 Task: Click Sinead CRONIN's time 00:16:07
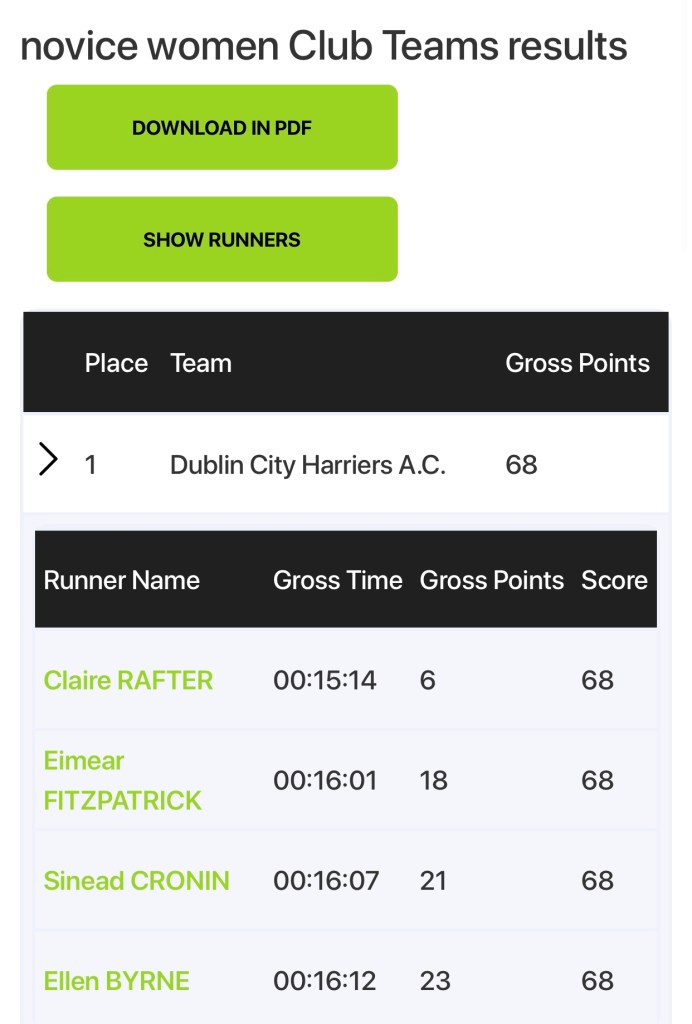tap(326, 880)
